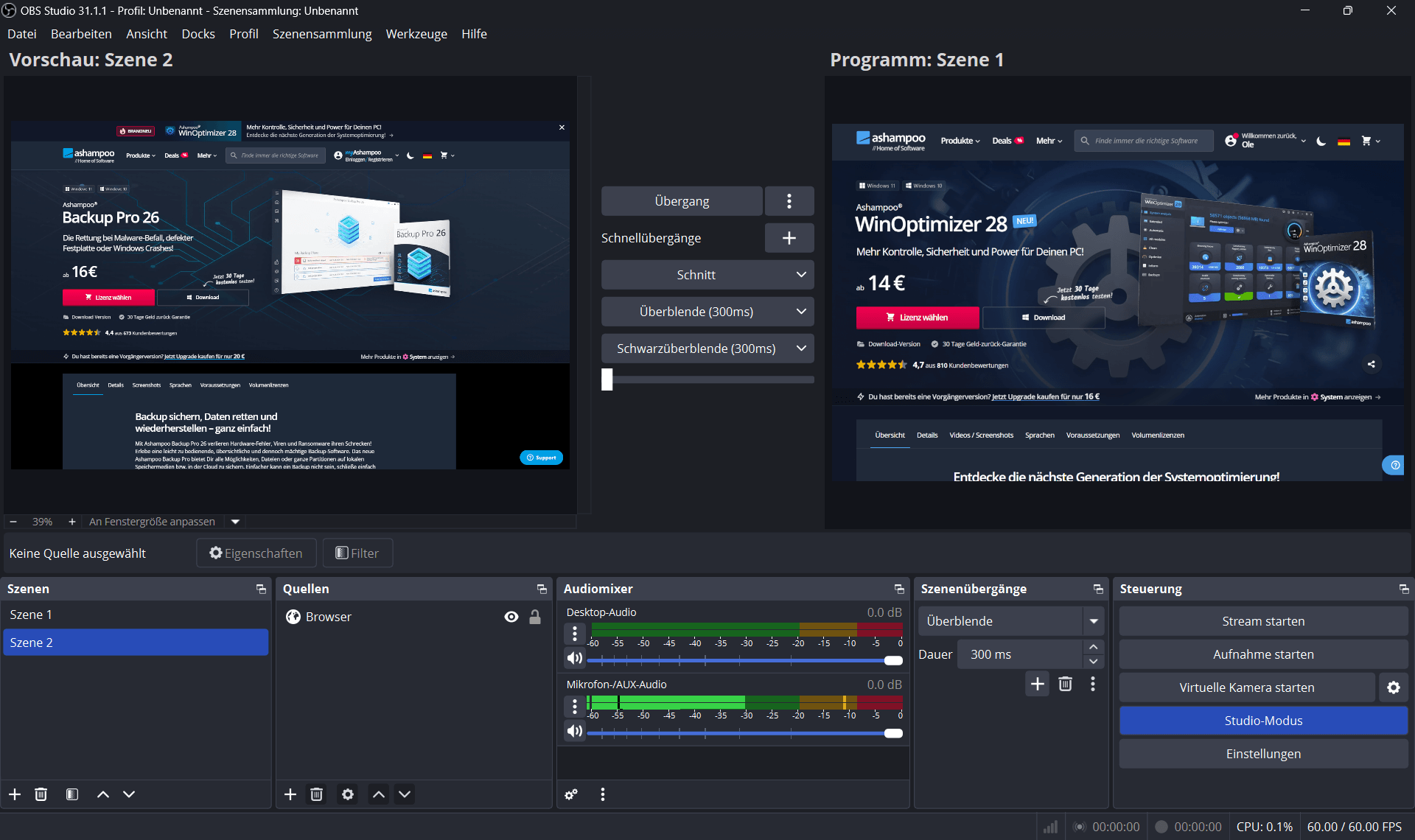This screenshot has width=1415, height=840.
Task: Remove transition with trash icon in Szenenübergänge
Action: pyautogui.click(x=1065, y=684)
